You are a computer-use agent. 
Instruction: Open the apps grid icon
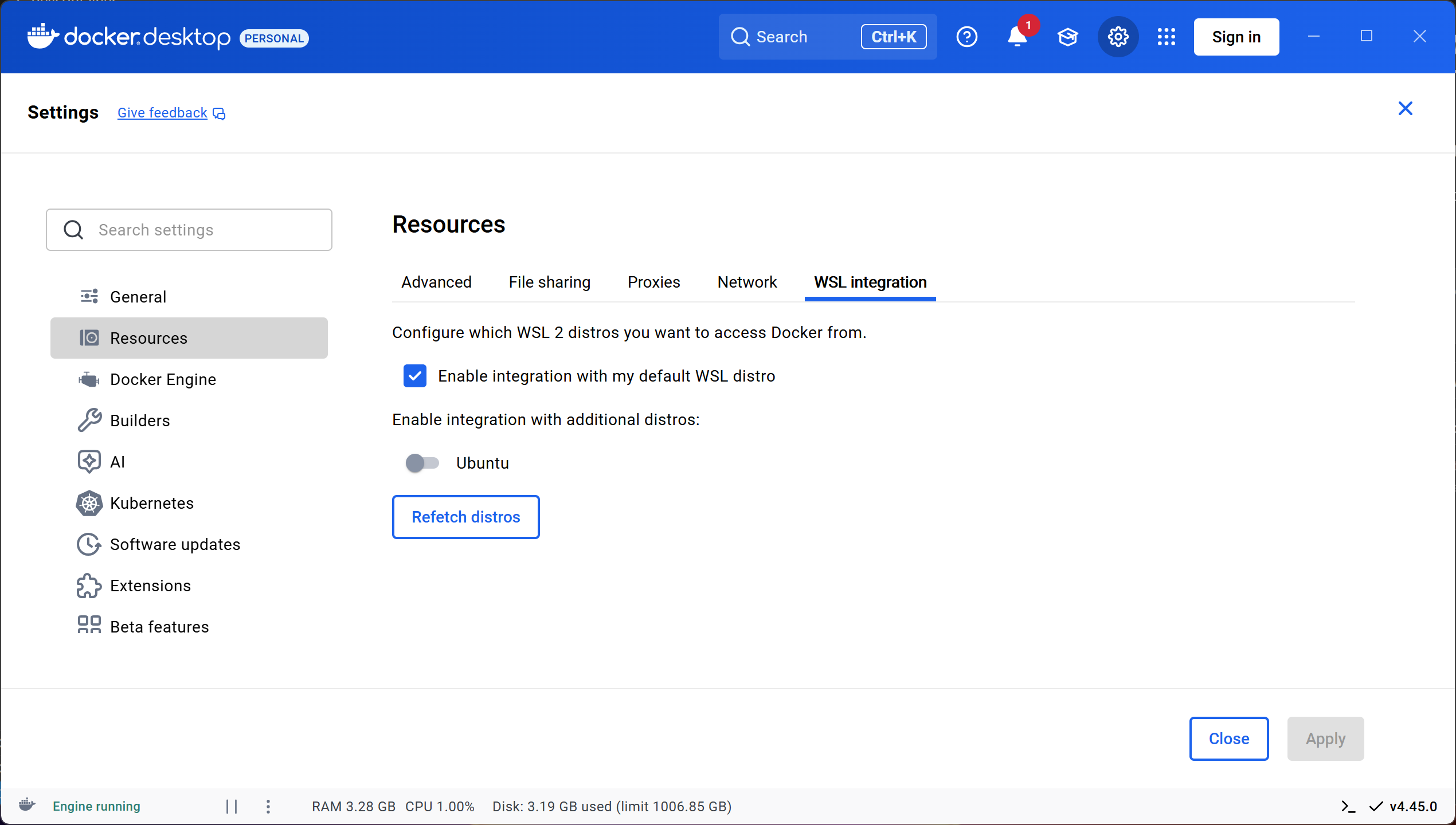(x=1166, y=37)
